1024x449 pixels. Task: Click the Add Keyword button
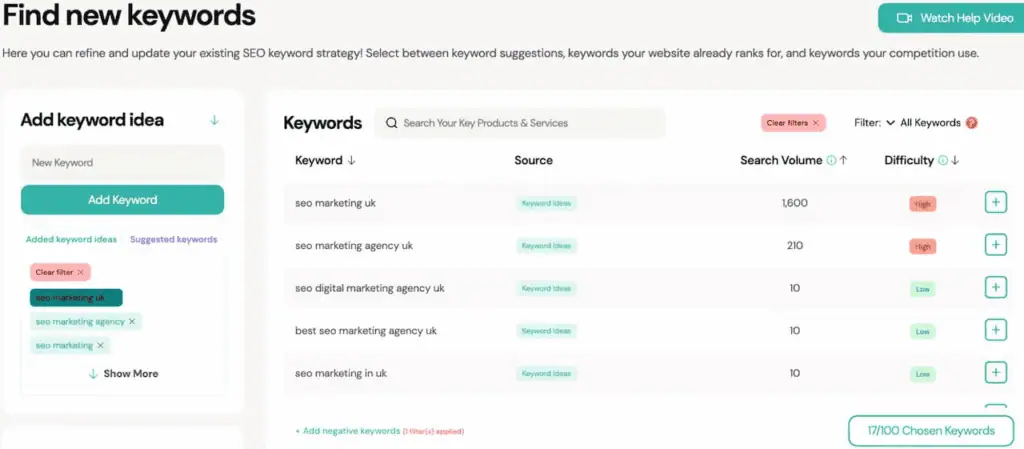coord(122,200)
